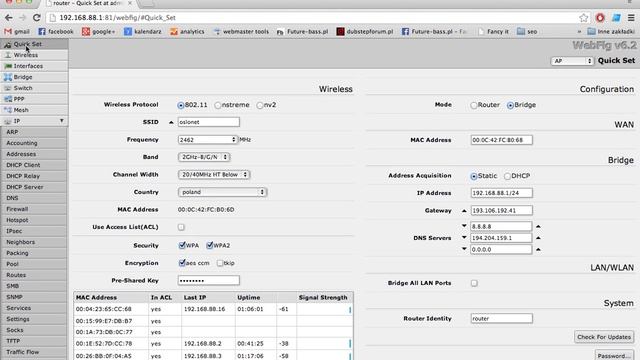Screen dimensions: 640x360
Task: Open the Frequency dropdown
Action: 207,140
